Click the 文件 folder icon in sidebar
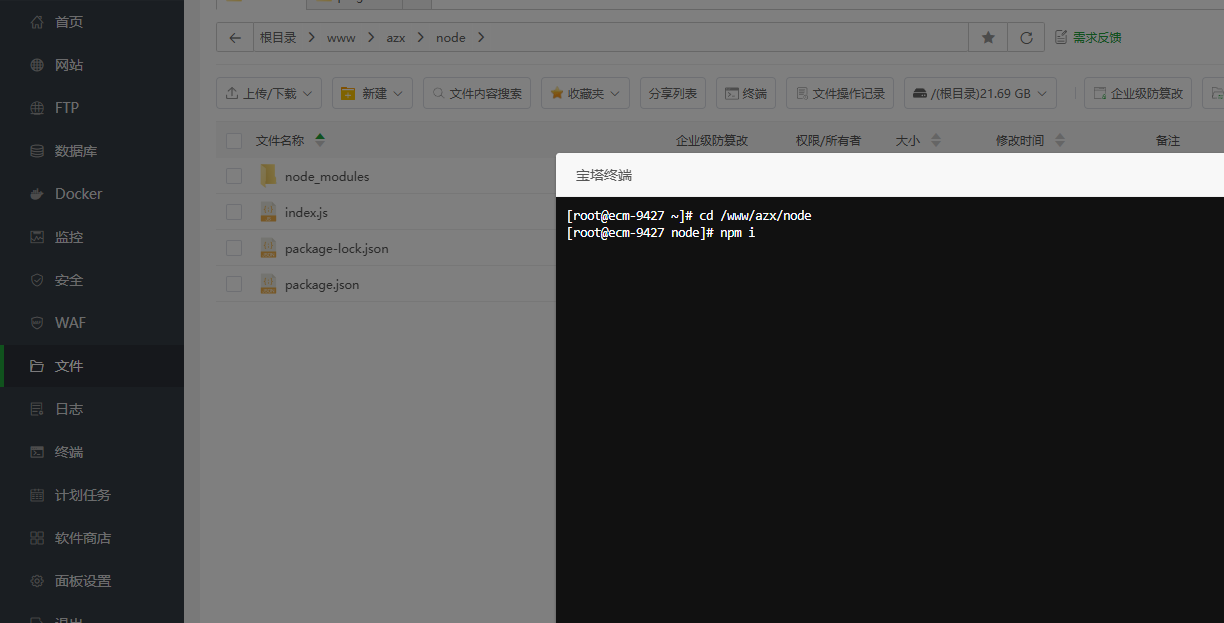The height and width of the screenshot is (623, 1224). [37, 366]
